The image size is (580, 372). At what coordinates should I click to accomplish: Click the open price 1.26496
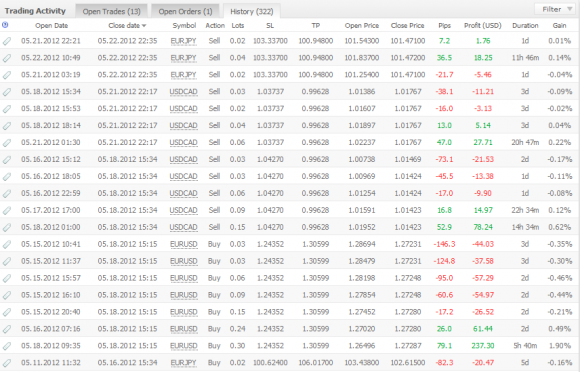(362, 346)
